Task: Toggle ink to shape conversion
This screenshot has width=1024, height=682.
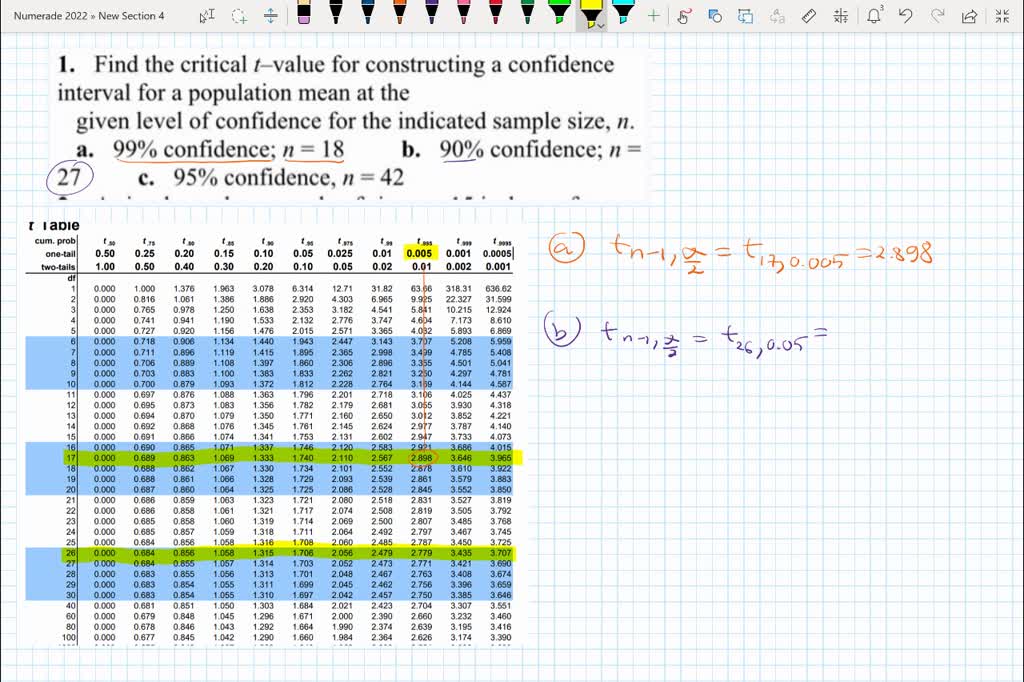Action: point(716,16)
